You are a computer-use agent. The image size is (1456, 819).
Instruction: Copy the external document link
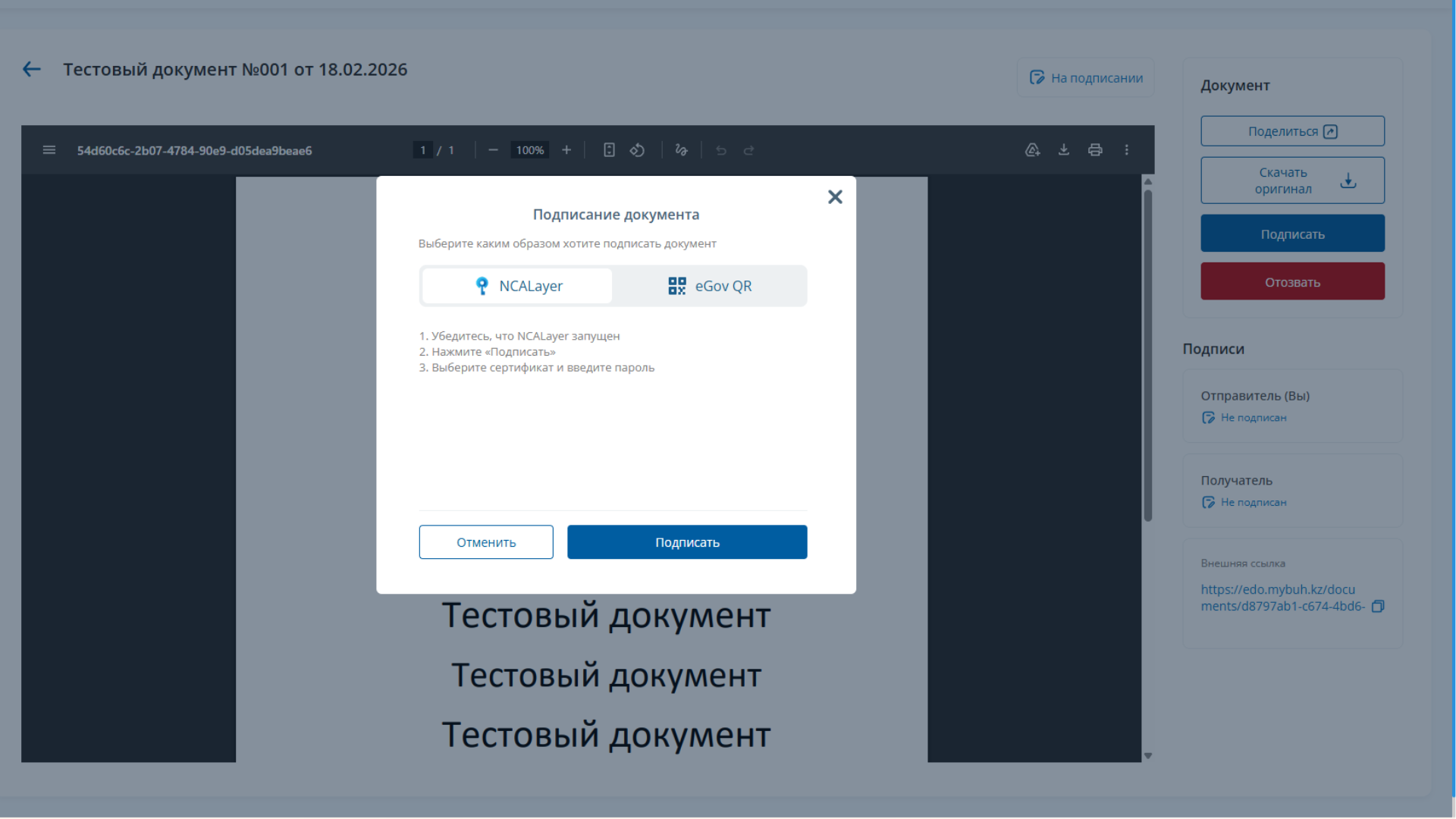[1379, 606]
